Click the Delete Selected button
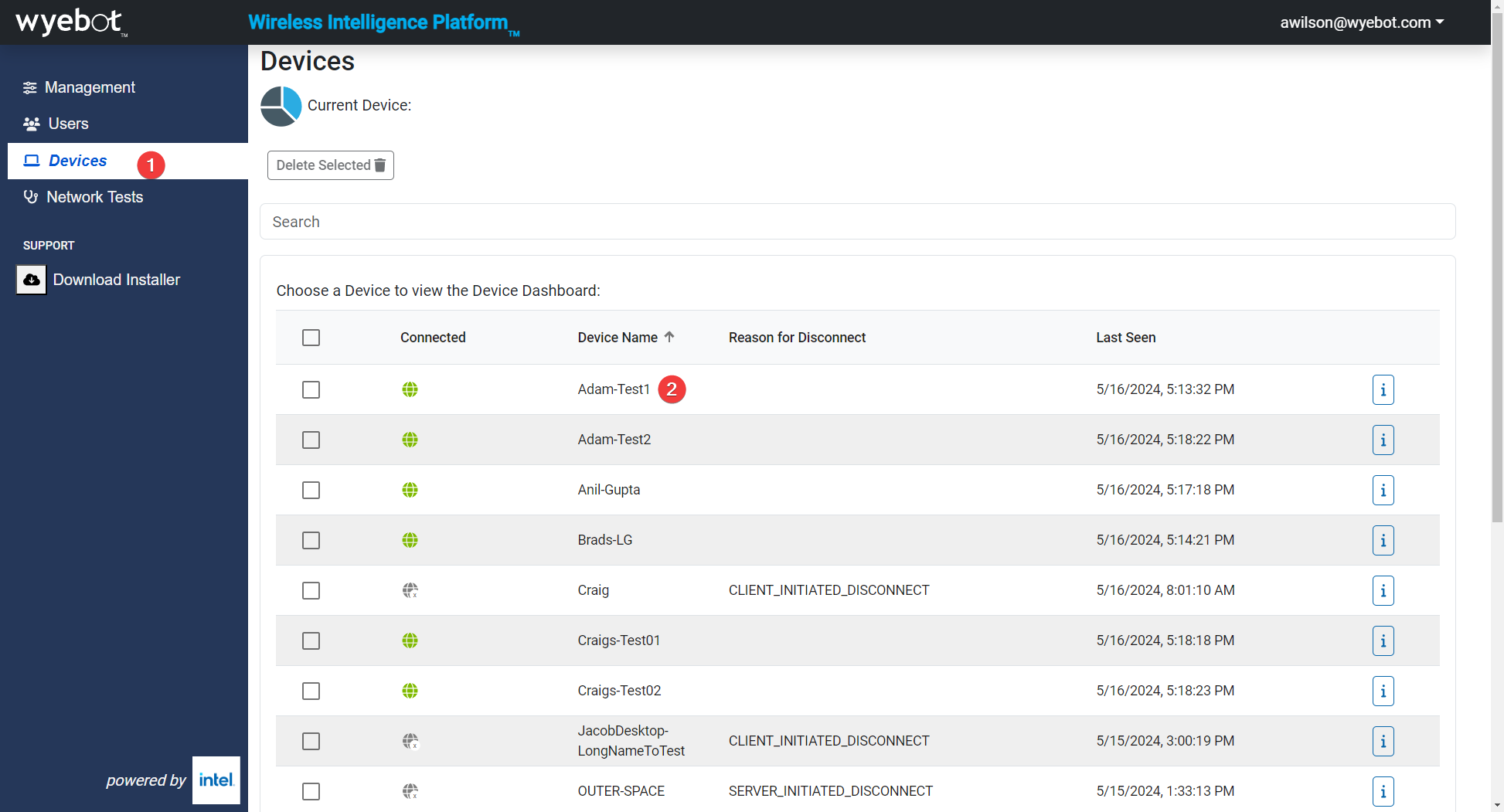 (330, 165)
